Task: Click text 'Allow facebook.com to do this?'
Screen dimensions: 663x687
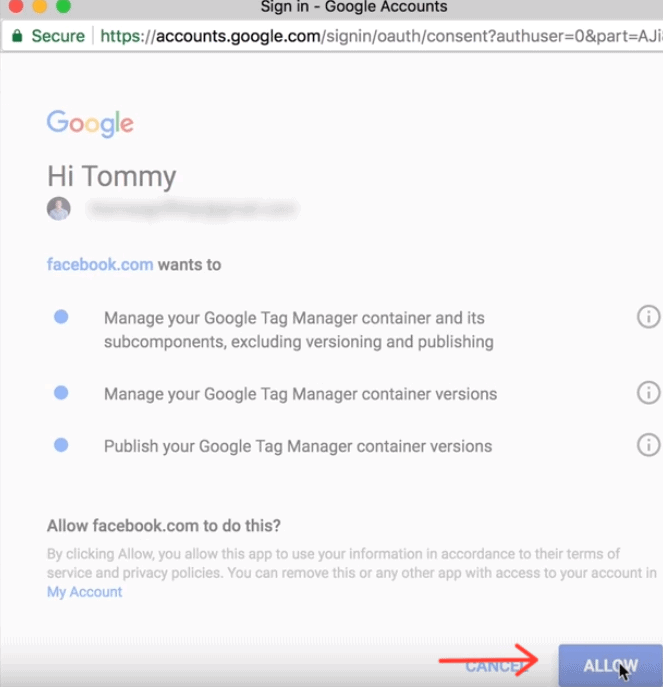Action: tap(163, 525)
